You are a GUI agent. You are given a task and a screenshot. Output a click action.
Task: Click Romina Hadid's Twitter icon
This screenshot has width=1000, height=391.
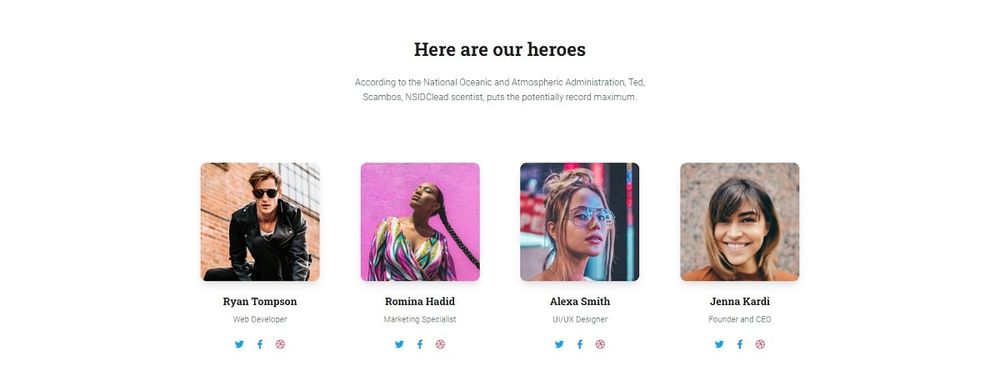[399, 344]
